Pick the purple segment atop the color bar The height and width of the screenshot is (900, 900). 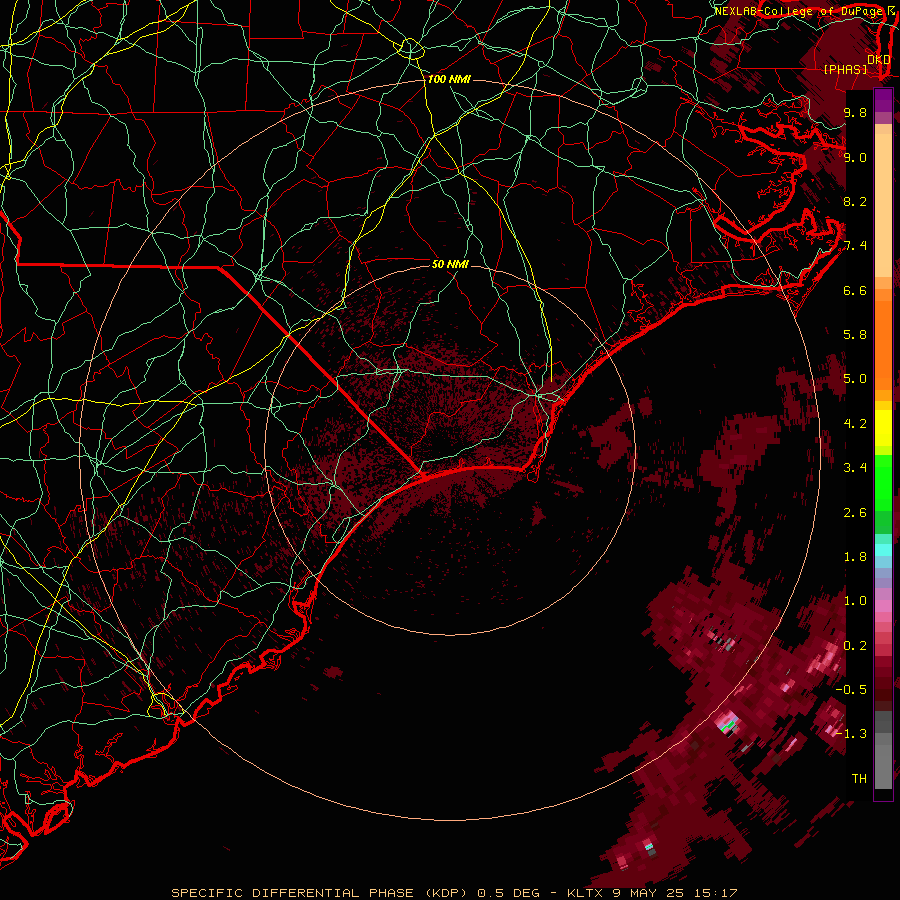click(x=883, y=100)
